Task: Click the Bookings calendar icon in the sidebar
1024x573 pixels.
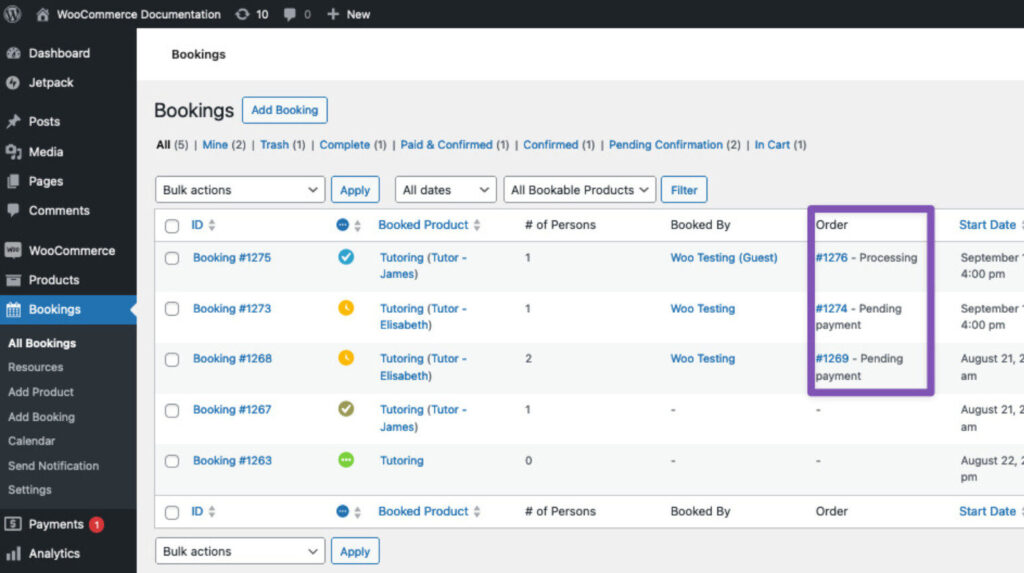Action: [x=13, y=310]
